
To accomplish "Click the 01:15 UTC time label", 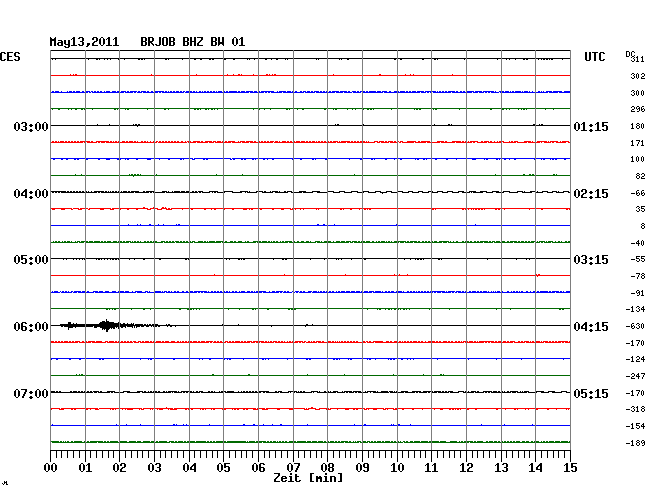I will (591, 126).
